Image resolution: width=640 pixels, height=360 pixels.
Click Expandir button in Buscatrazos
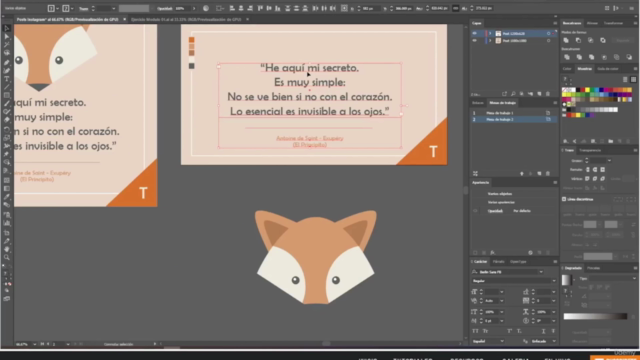click(x=623, y=40)
